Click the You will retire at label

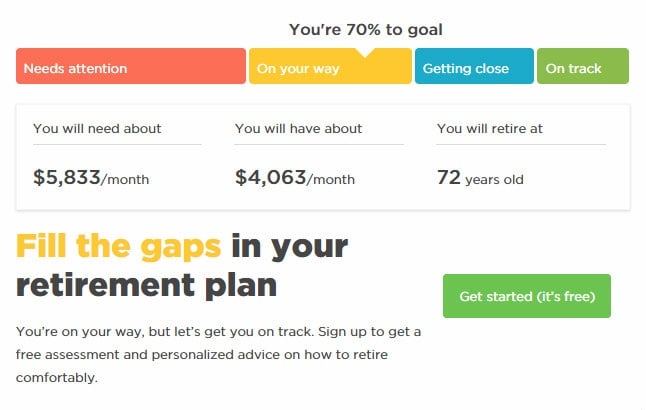pos(490,129)
